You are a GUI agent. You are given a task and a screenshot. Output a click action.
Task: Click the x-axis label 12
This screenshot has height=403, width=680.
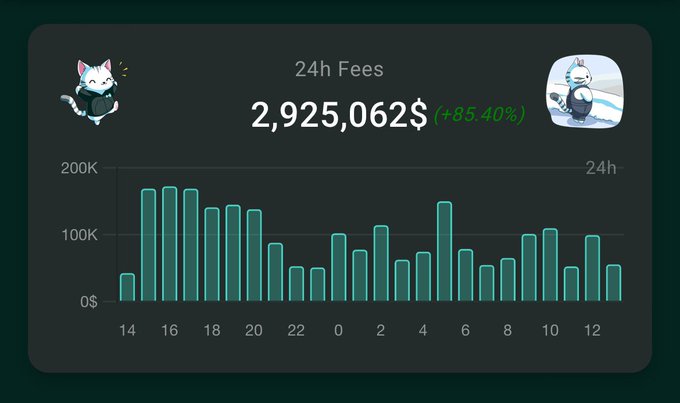[592, 331]
